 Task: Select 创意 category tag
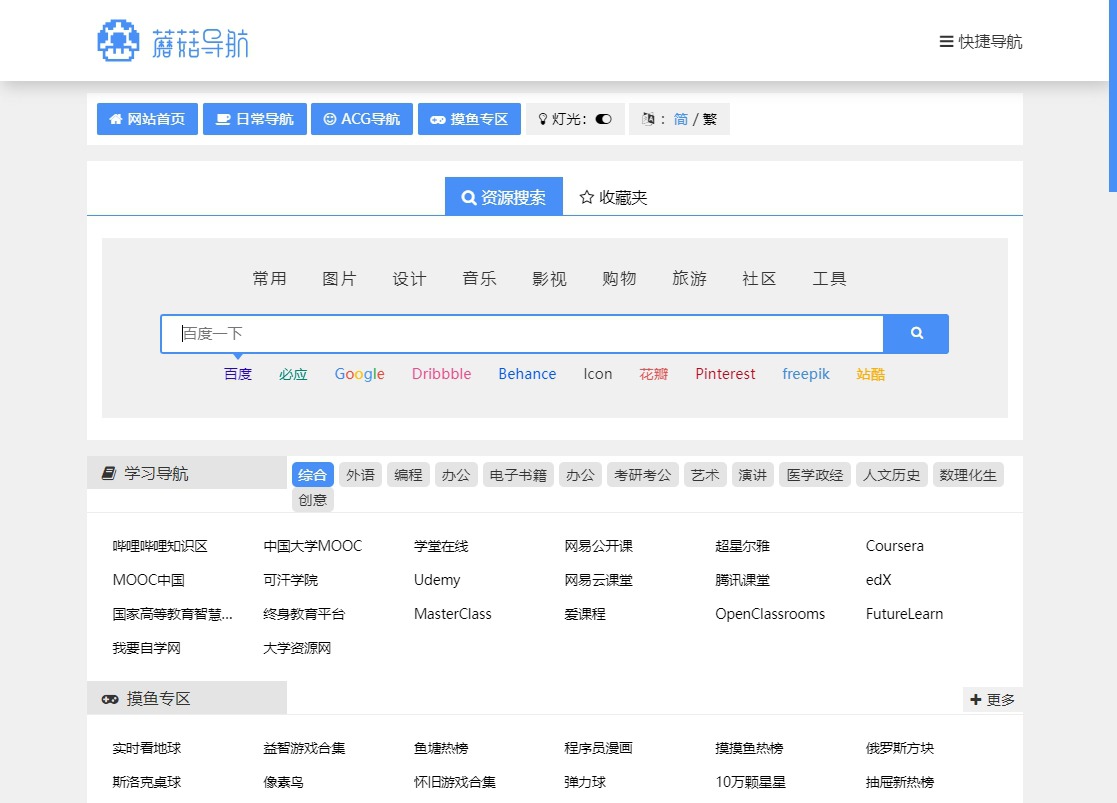pos(313,499)
